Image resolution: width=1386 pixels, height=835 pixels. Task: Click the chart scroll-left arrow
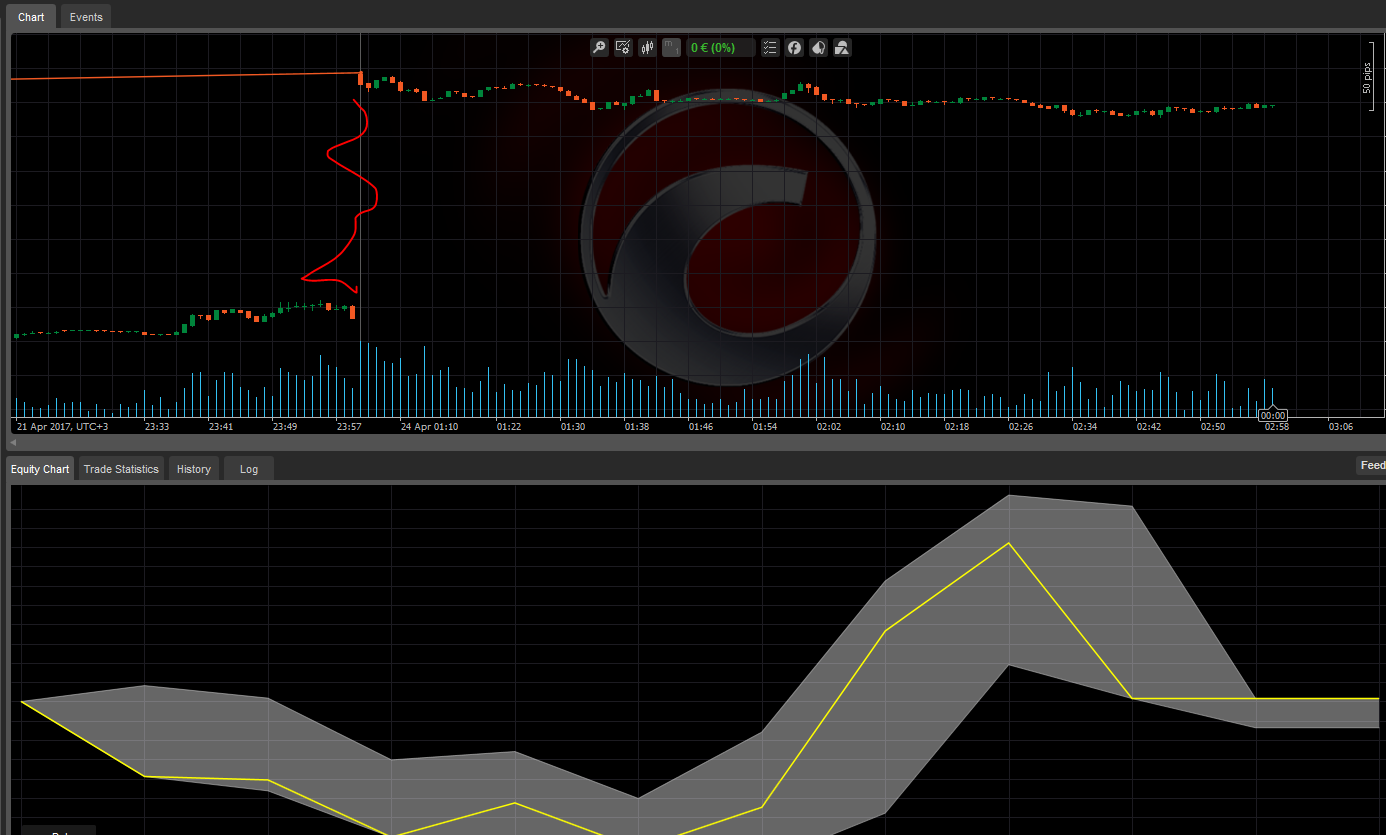coord(14,441)
